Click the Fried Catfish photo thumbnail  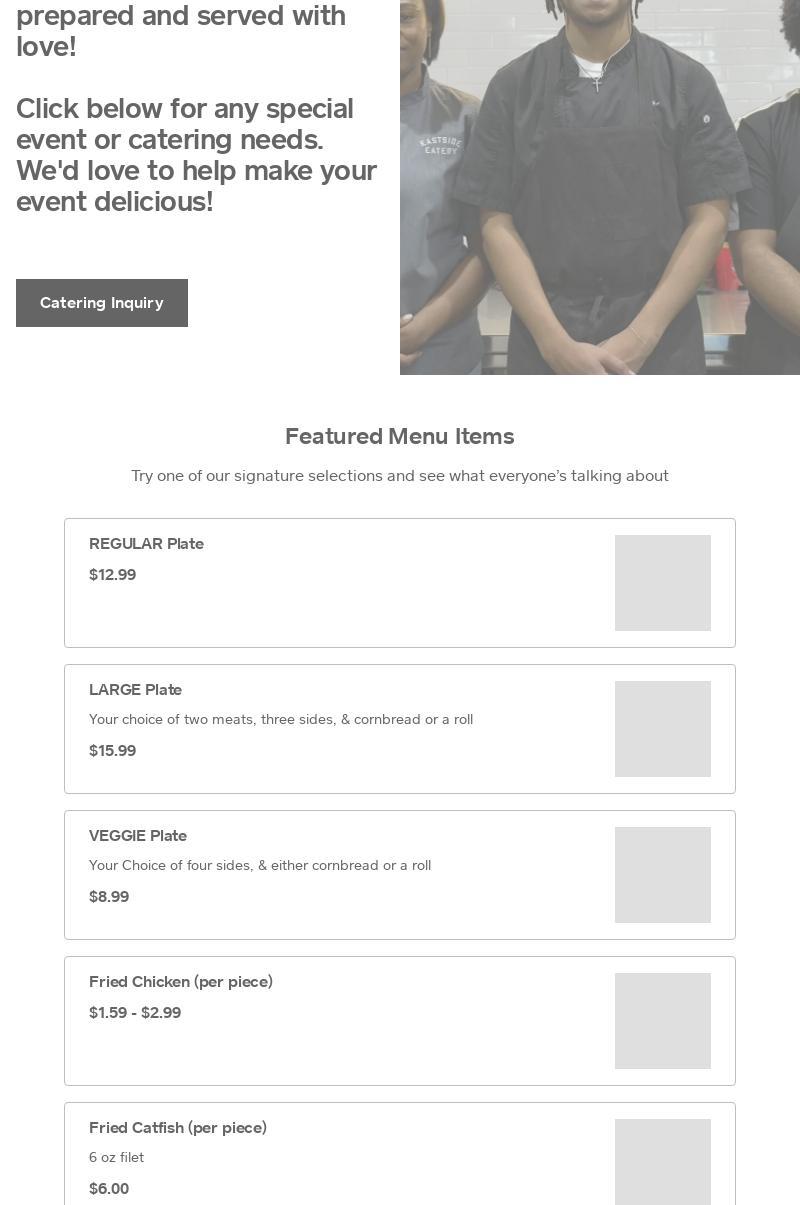pyautogui.click(x=662, y=1162)
